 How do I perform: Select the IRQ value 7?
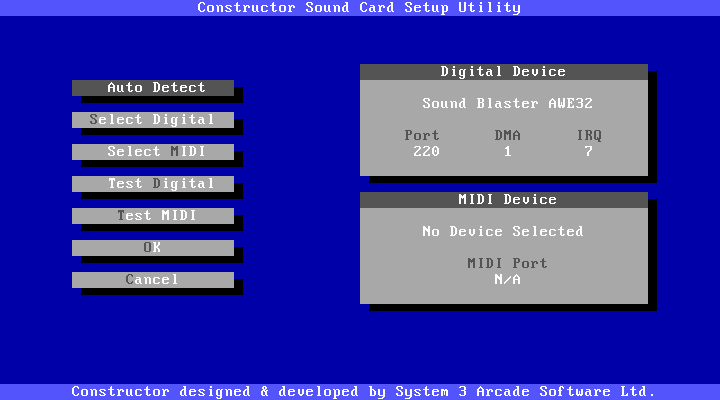coord(589,152)
